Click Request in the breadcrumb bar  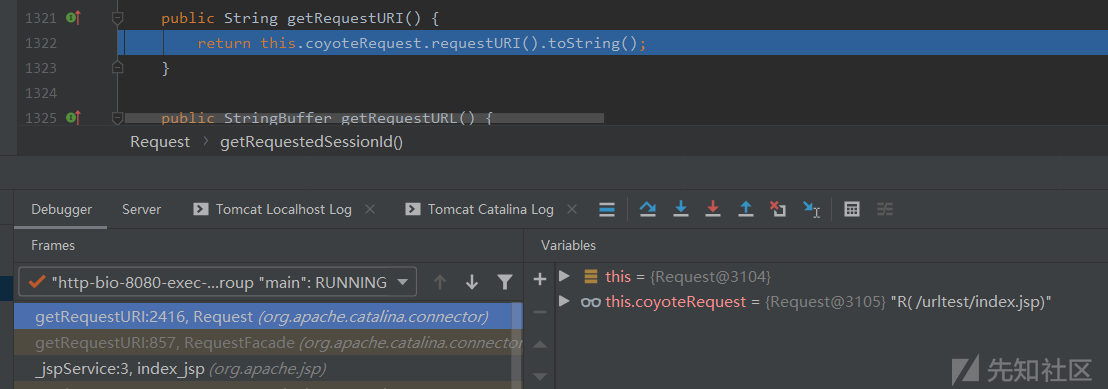[160, 142]
